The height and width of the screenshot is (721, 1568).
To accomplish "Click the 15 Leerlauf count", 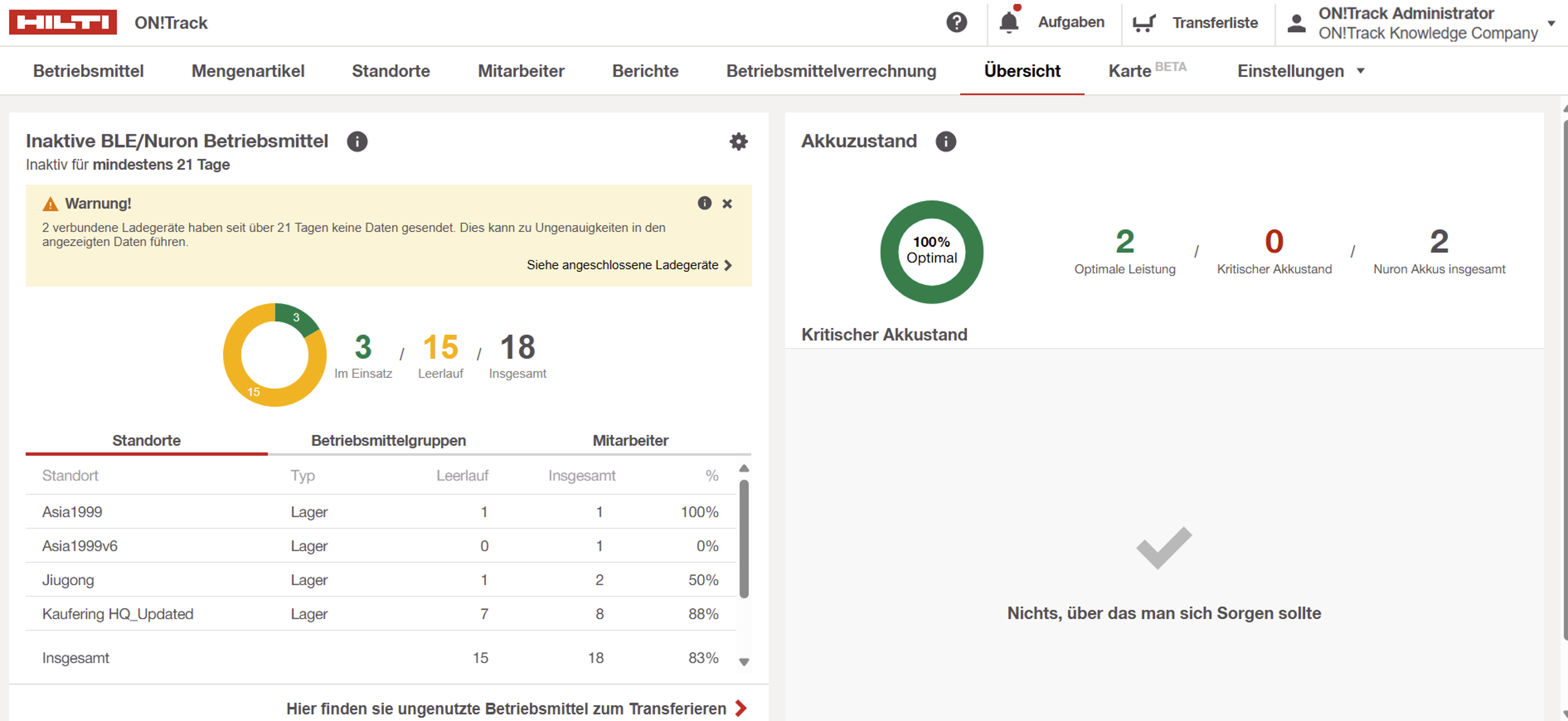I will pyautogui.click(x=440, y=347).
